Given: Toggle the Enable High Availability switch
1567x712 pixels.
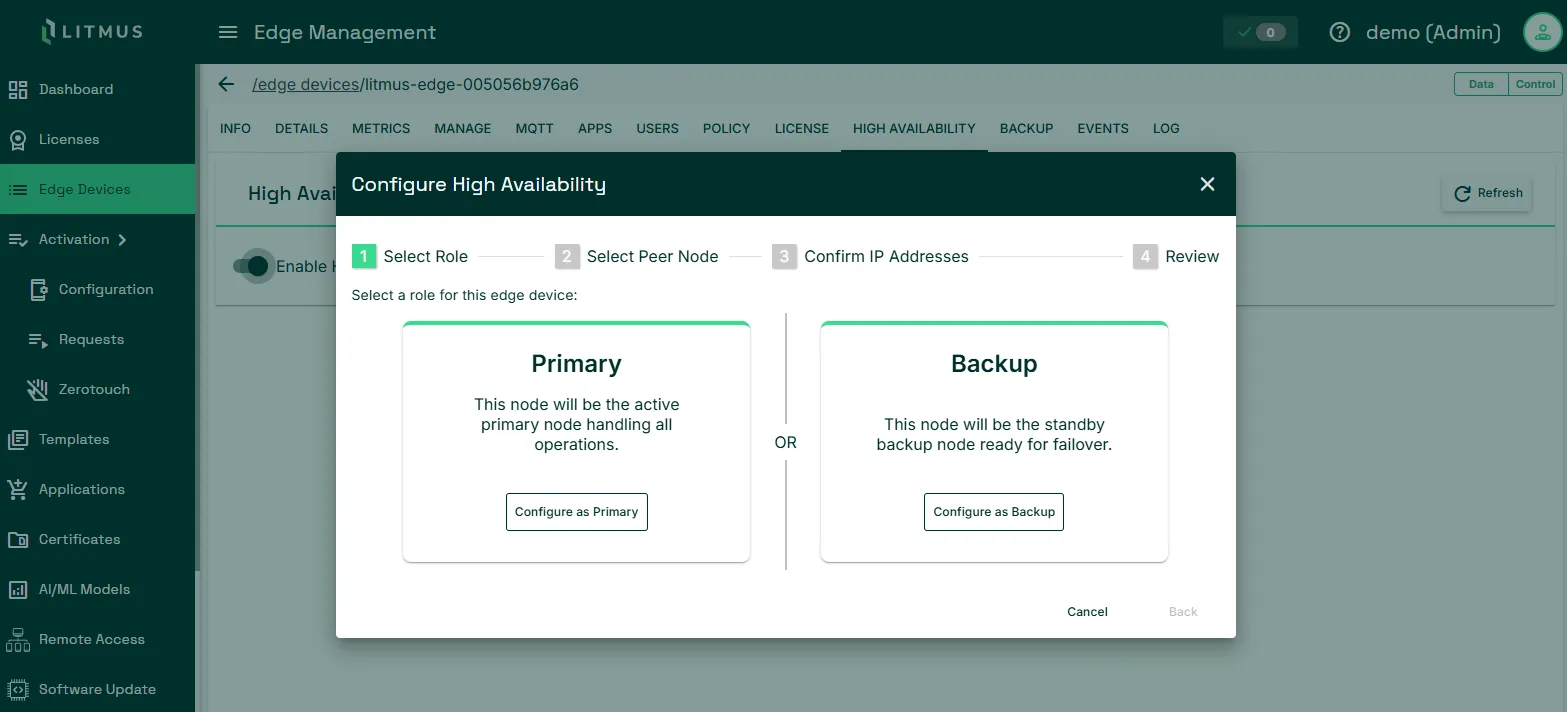Looking at the screenshot, I should (x=252, y=266).
